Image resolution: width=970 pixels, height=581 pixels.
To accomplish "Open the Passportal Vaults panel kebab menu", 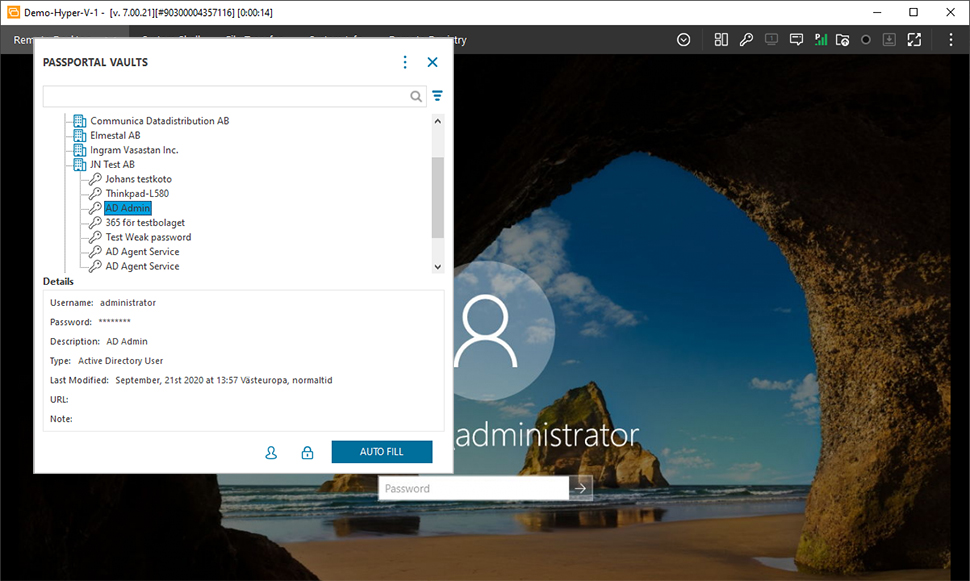I will pos(405,62).
